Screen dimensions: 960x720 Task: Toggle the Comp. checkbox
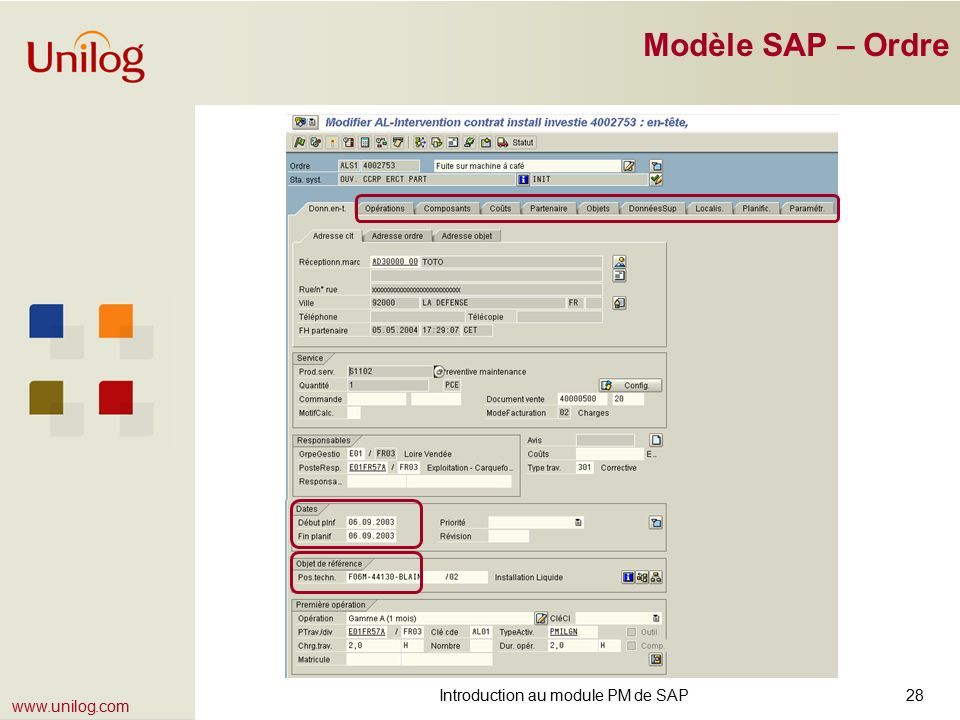click(631, 646)
